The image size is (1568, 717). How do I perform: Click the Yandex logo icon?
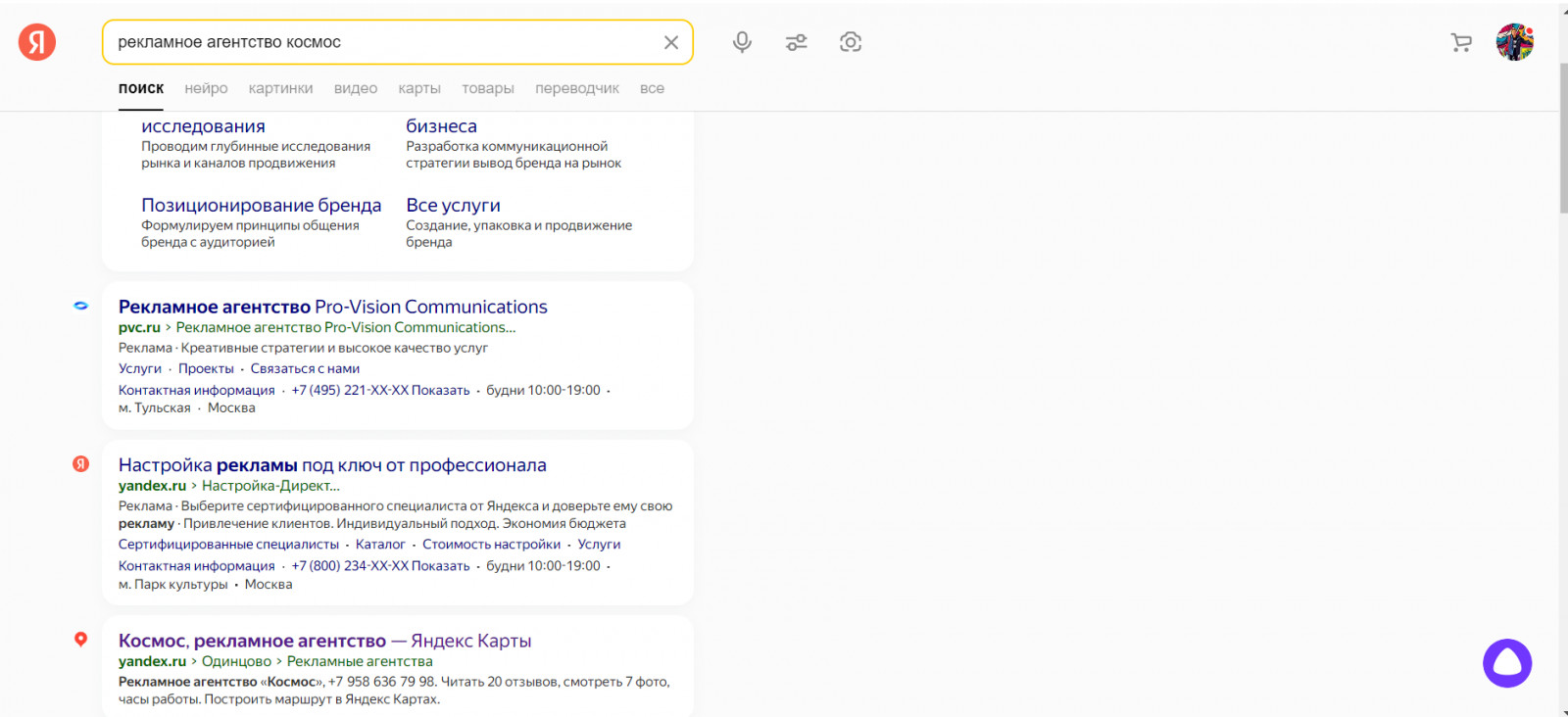tap(37, 42)
